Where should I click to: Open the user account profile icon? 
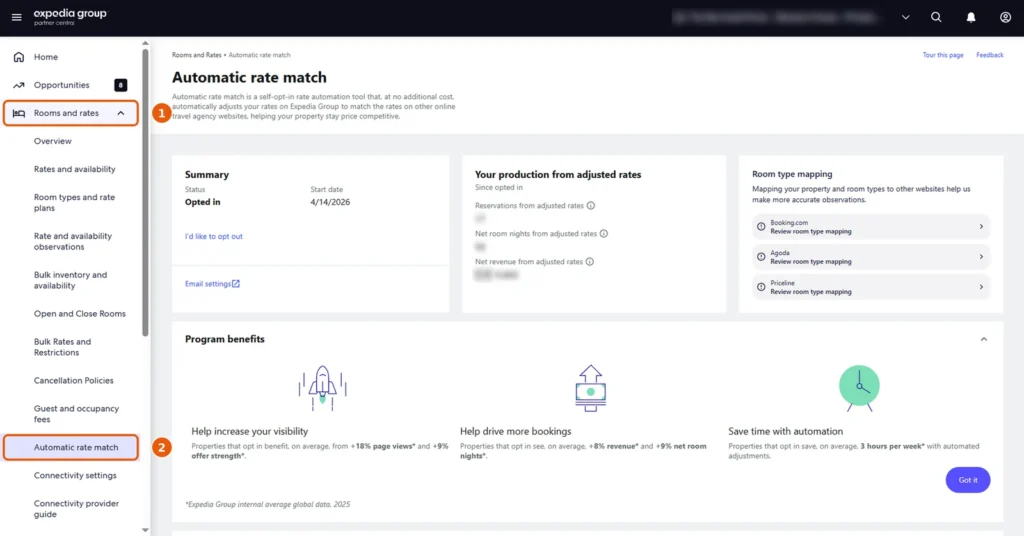pyautogui.click(x=1005, y=18)
